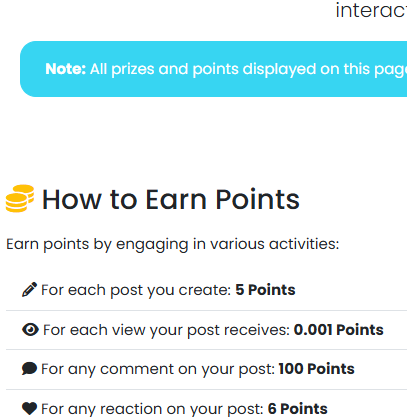Click the heart reaction icon
Image resolution: width=407 pixels, height=417 pixels.
29,408
